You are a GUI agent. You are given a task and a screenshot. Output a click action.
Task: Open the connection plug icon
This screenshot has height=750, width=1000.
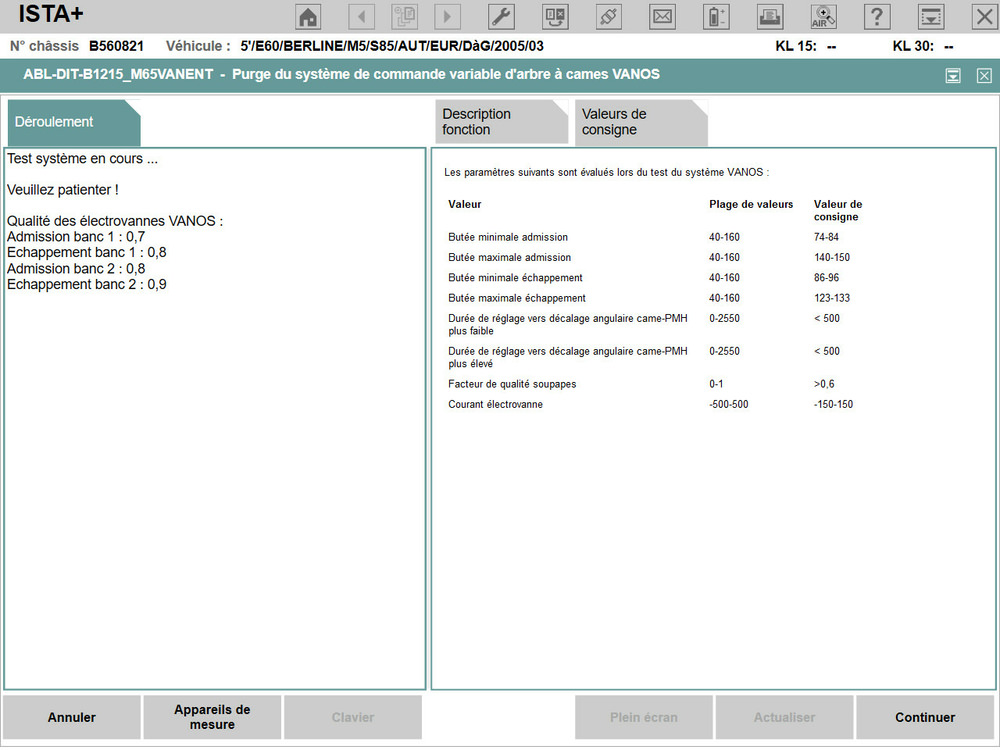click(608, 17)
